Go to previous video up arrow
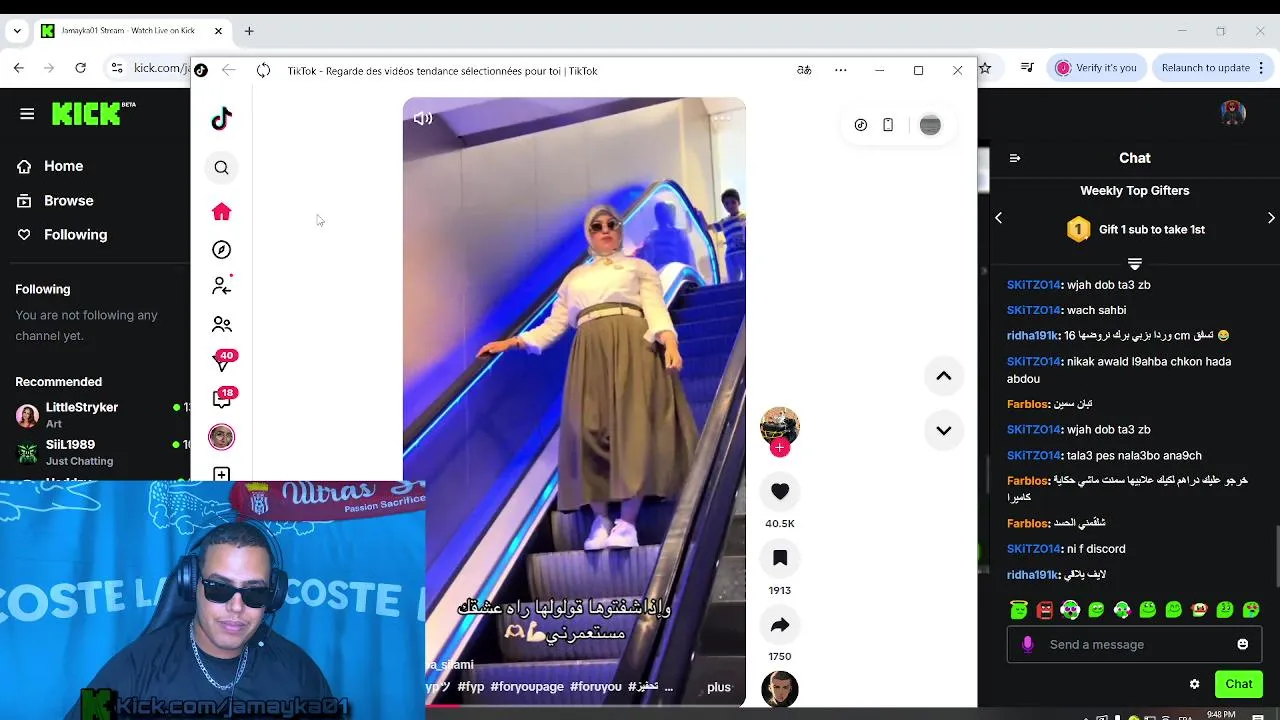The image size is (1280, 720). [x=943, y=376]
